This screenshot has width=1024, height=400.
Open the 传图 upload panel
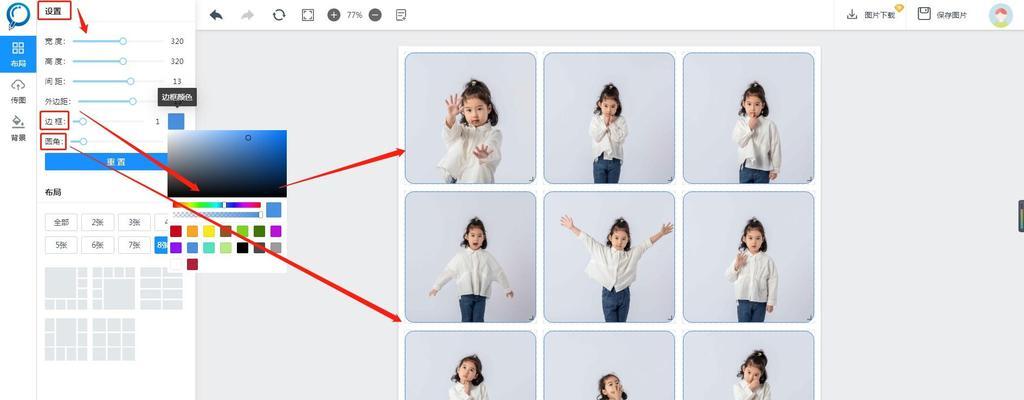18,92
